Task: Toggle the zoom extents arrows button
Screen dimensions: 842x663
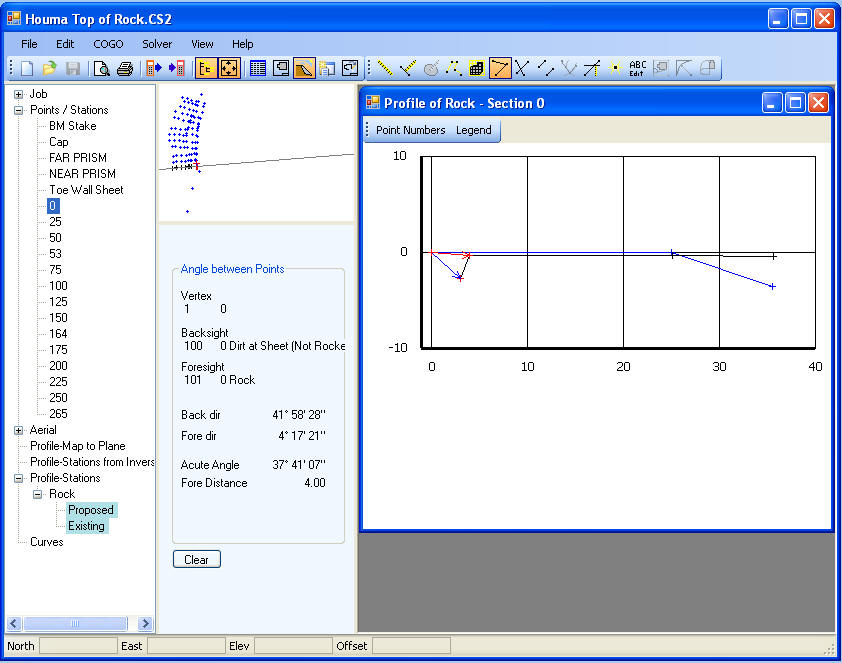Action: tap(229, 68)
